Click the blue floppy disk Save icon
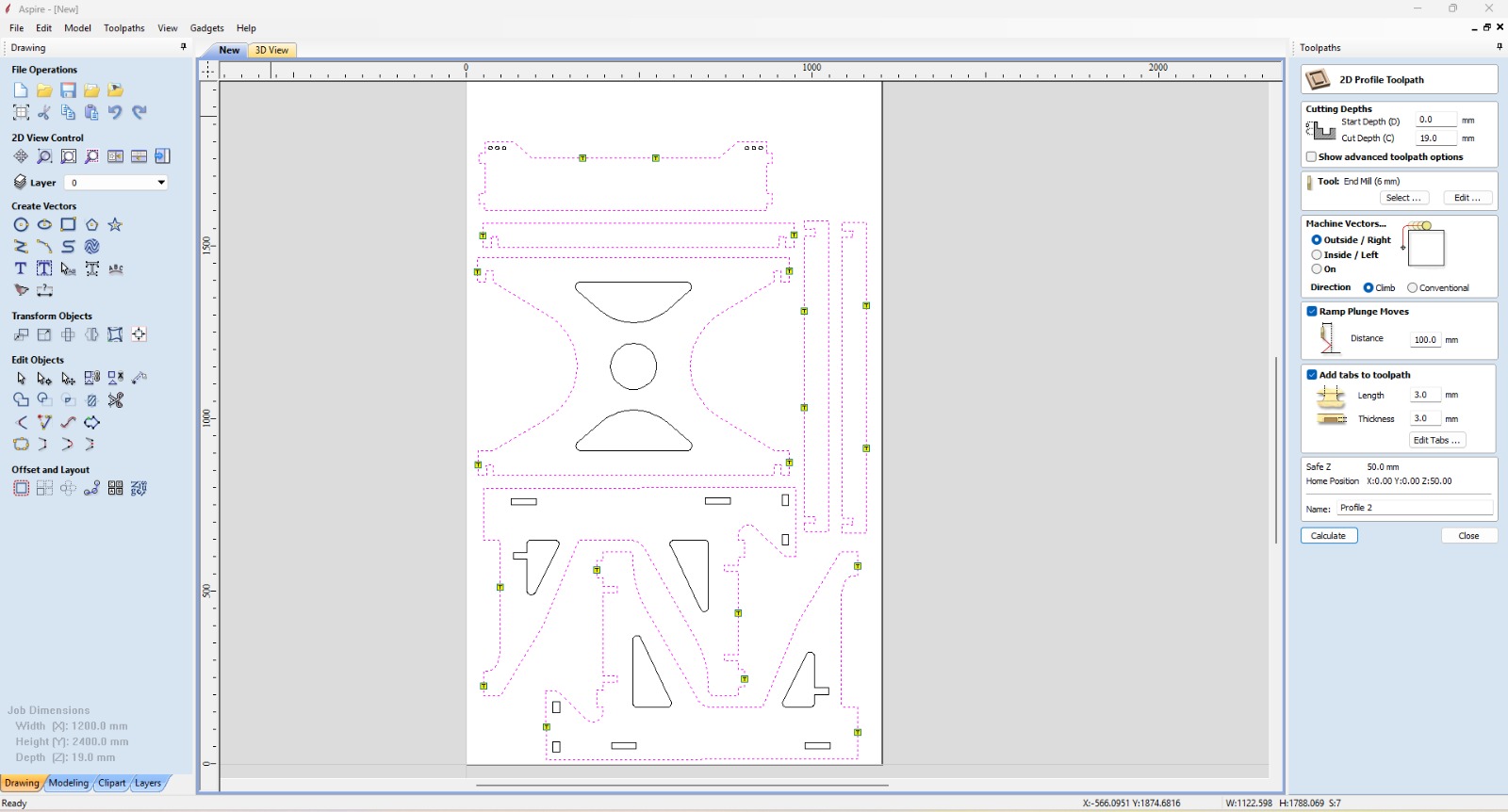This screenshot has width=1508, height=812. [68, 90]
